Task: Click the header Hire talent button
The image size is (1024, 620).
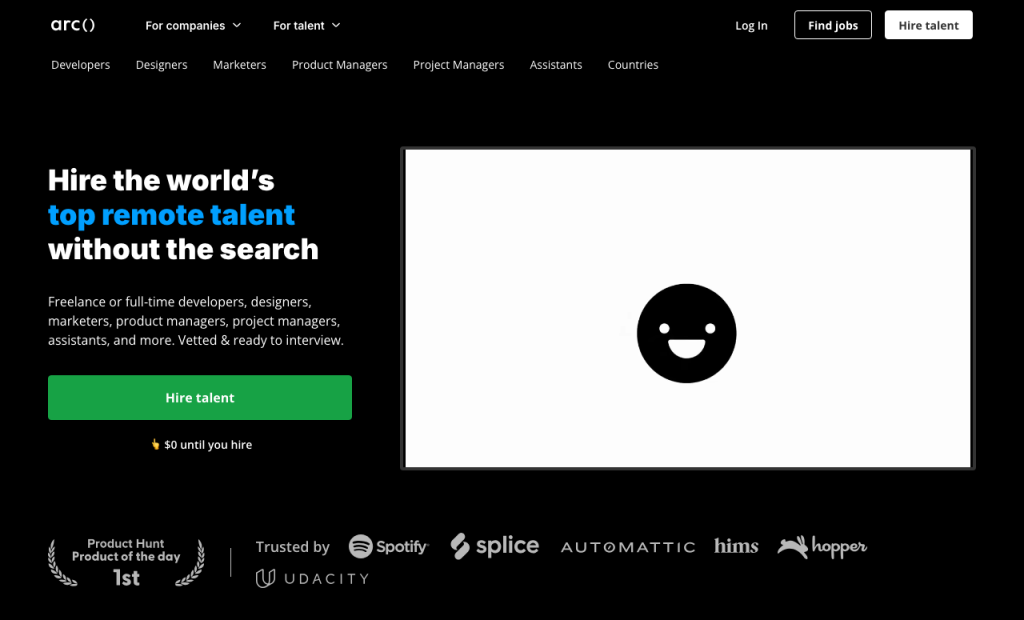Action: (x=928, y=25)
